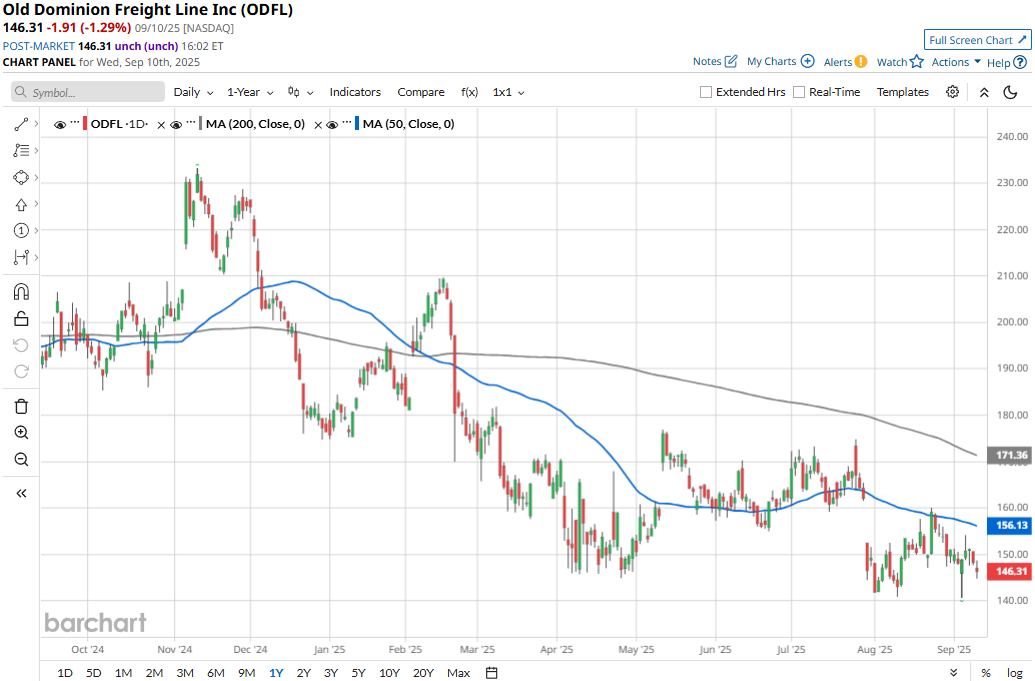Expand bottom panel double chevron down

click(954, 672)
